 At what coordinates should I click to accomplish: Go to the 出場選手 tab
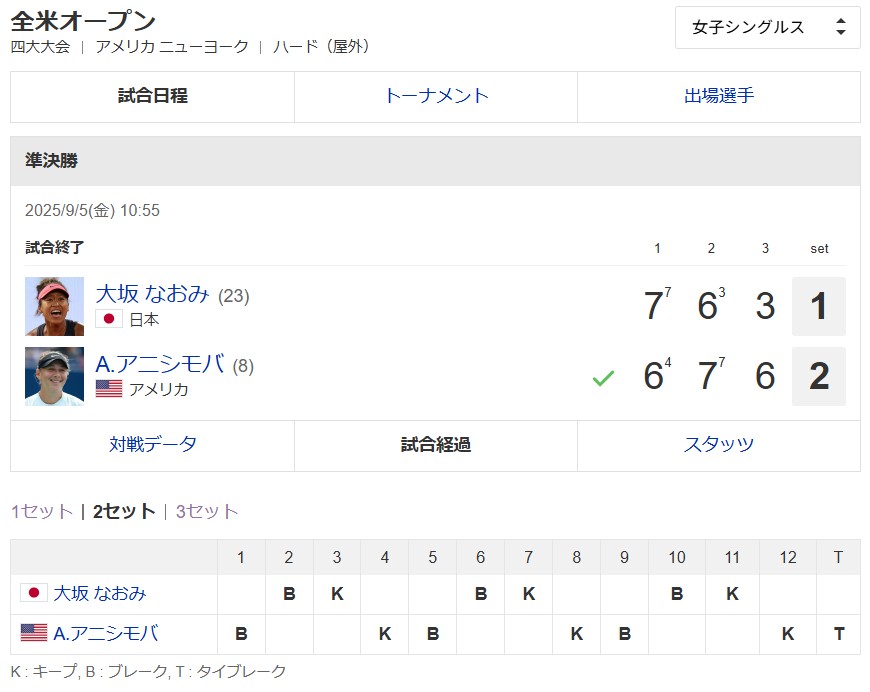[718, 96]
